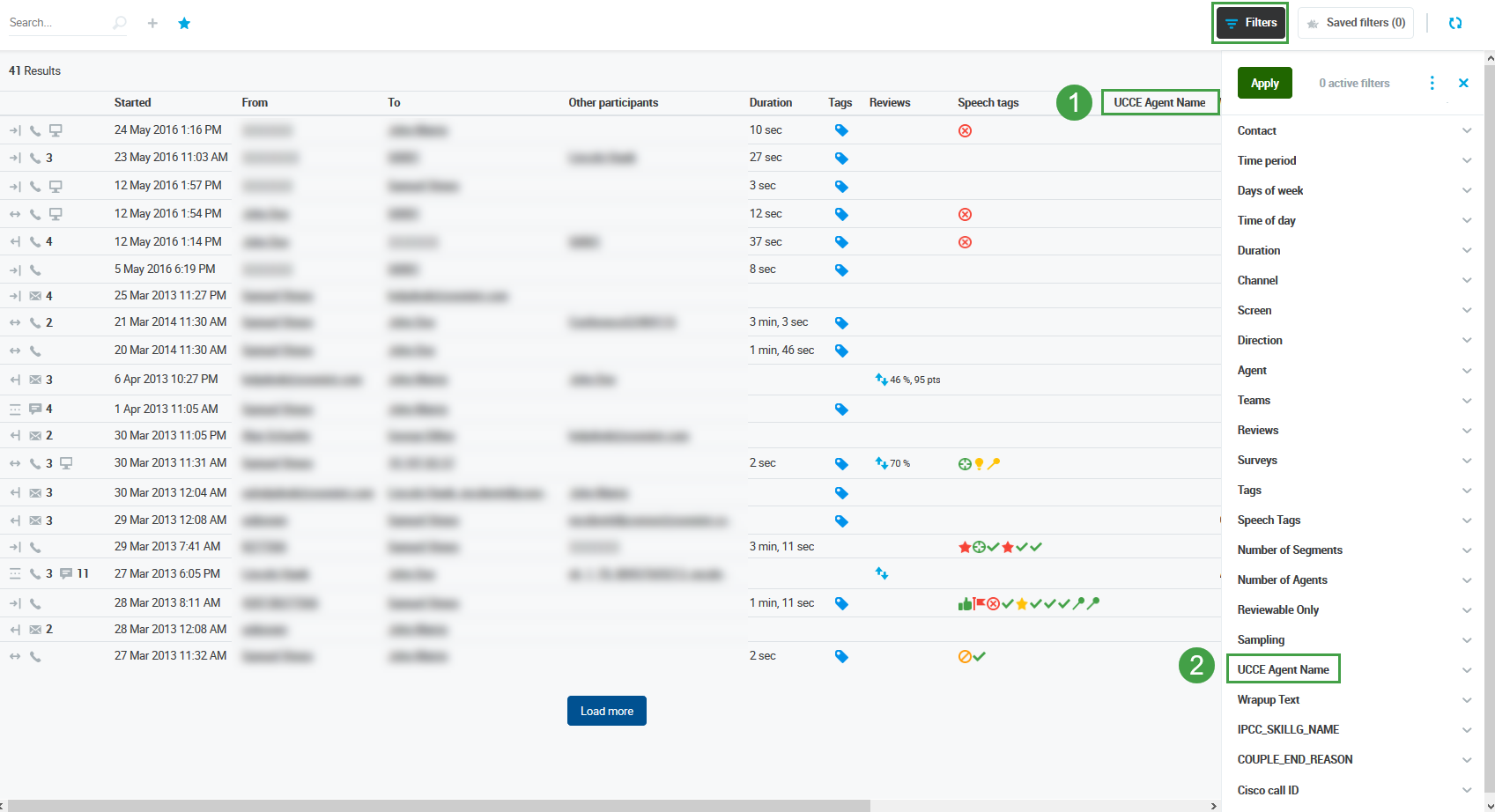Click the review icon showing 70 %
The height and width of the screenshot is (812, 1495).
pyautogui.click(x=882, y=463)
